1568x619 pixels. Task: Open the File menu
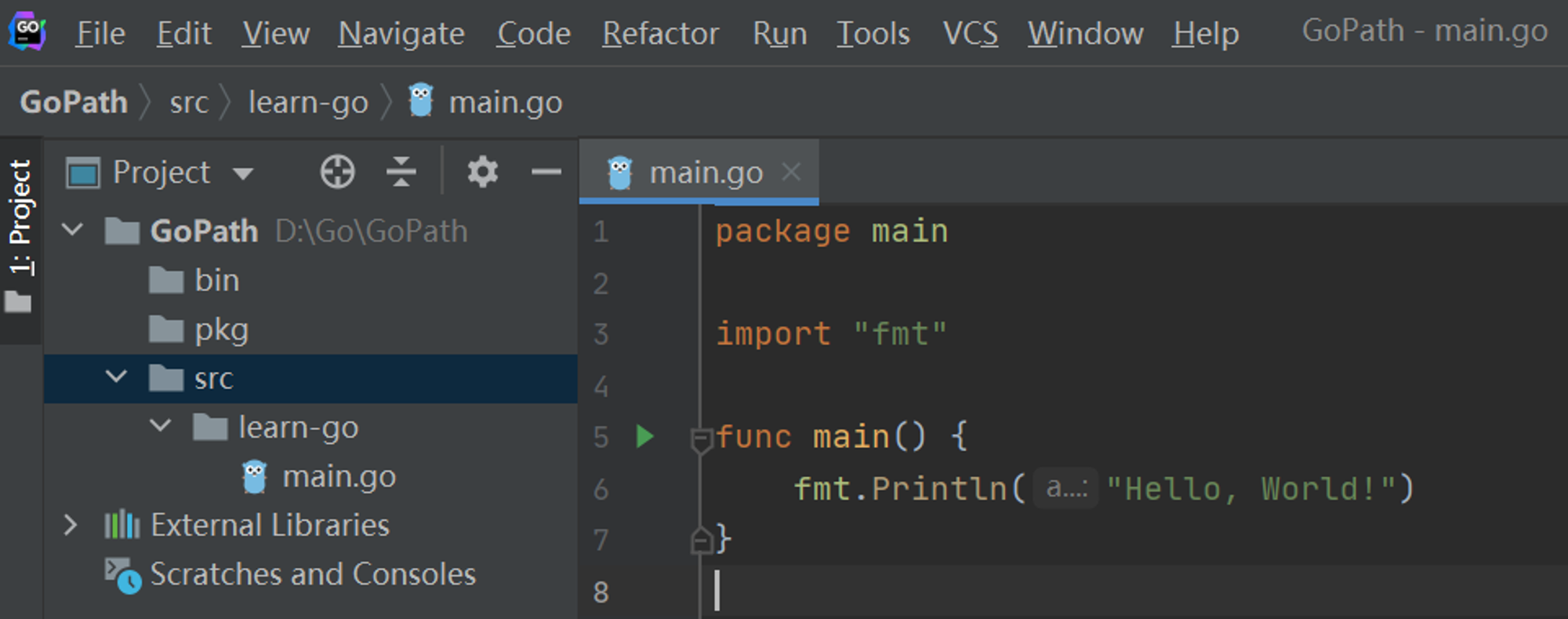pyautogui.click(x=100, y=34)
